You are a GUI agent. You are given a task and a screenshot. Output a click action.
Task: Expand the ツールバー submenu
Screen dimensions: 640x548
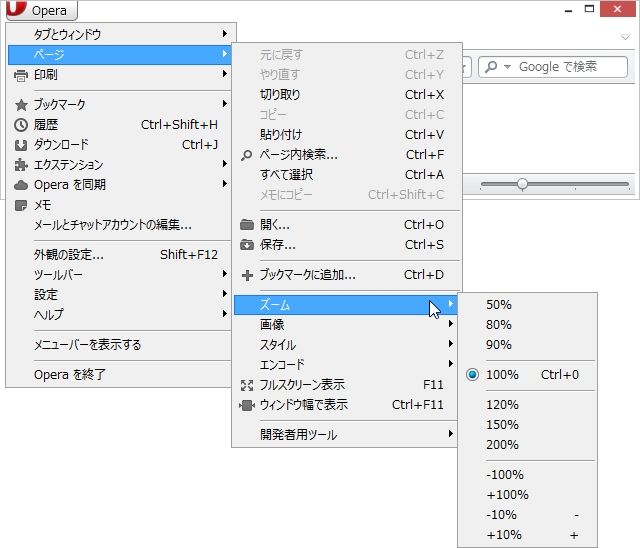tap(120, 274)
